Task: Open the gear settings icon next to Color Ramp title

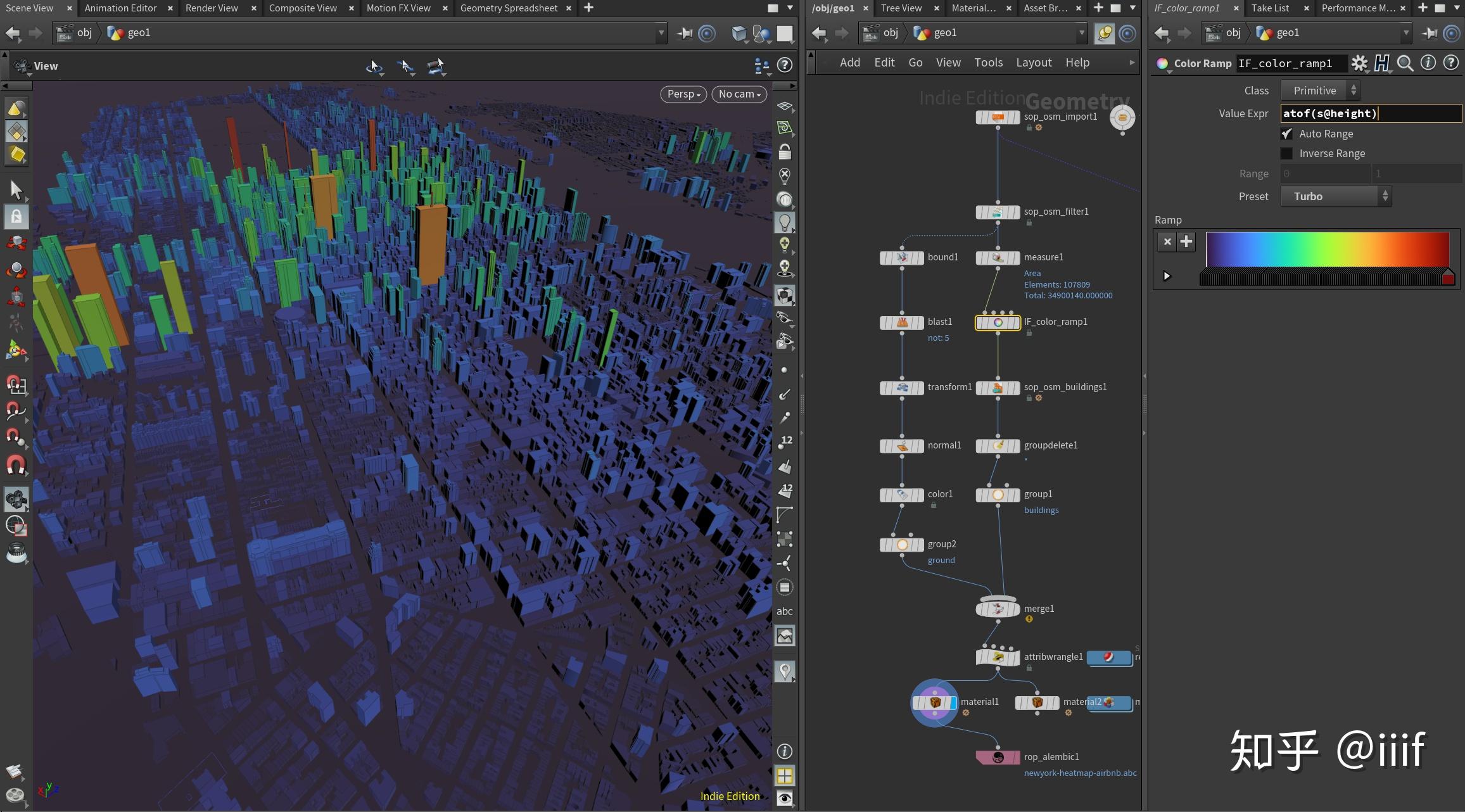Action: 1359,63
